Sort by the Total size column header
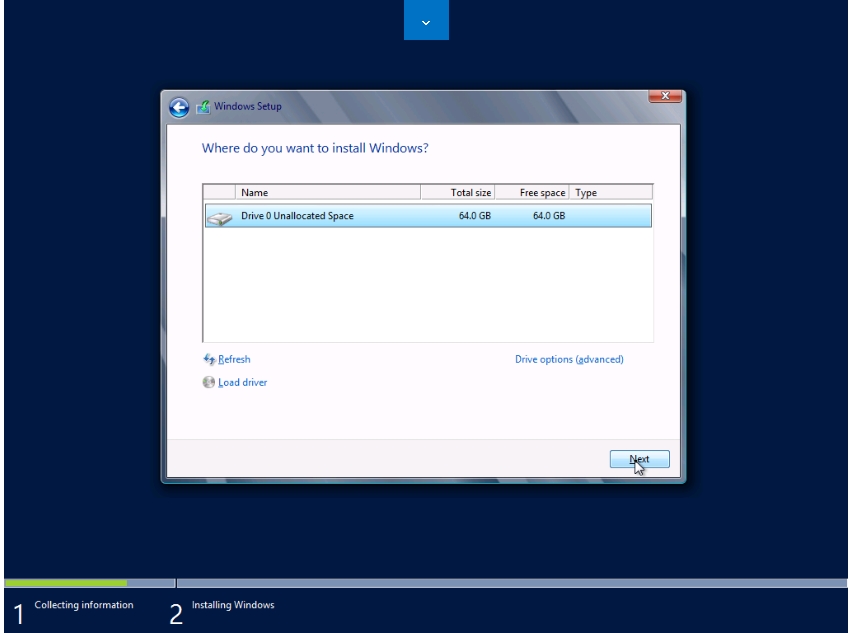 point(458,192)
